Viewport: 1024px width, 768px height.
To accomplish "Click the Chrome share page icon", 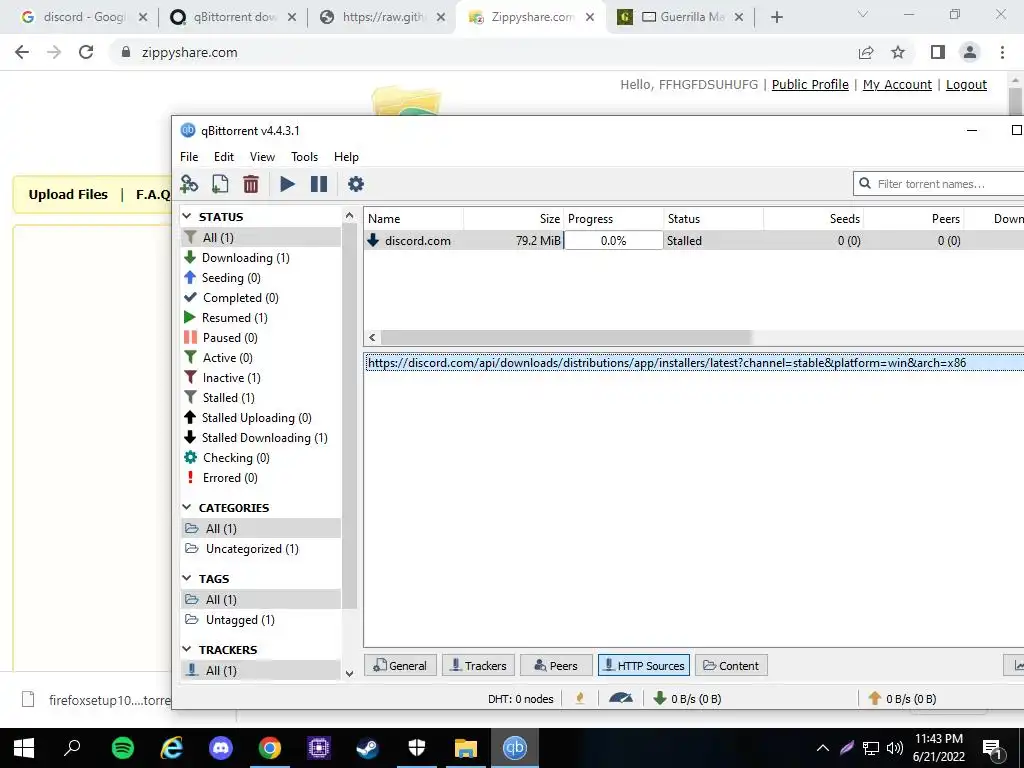I will tap(866, 52).
